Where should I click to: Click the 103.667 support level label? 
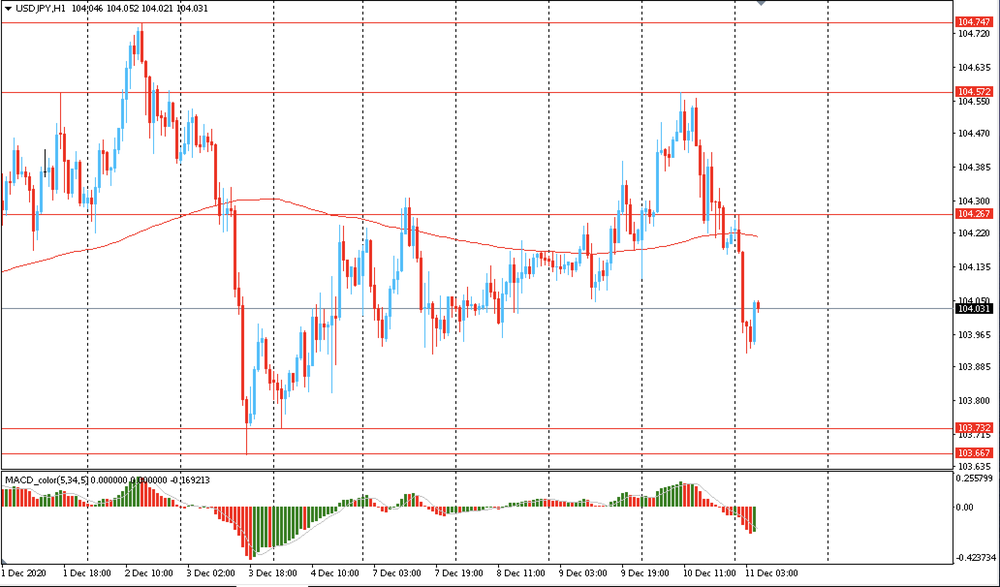pos(974,453)
